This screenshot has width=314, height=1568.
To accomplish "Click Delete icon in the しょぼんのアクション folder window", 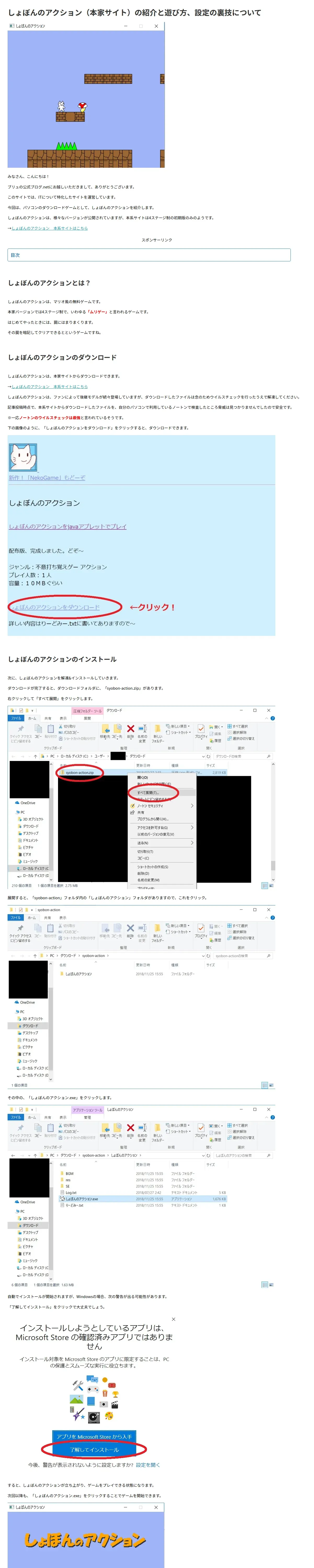I will pos(130,1128).
